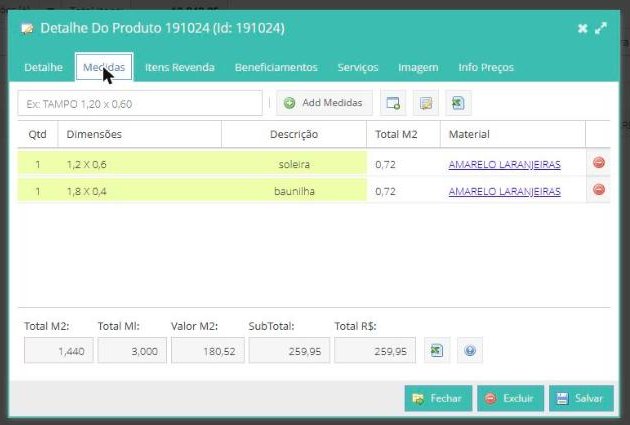Click the Qtd column header

point(37,134)
